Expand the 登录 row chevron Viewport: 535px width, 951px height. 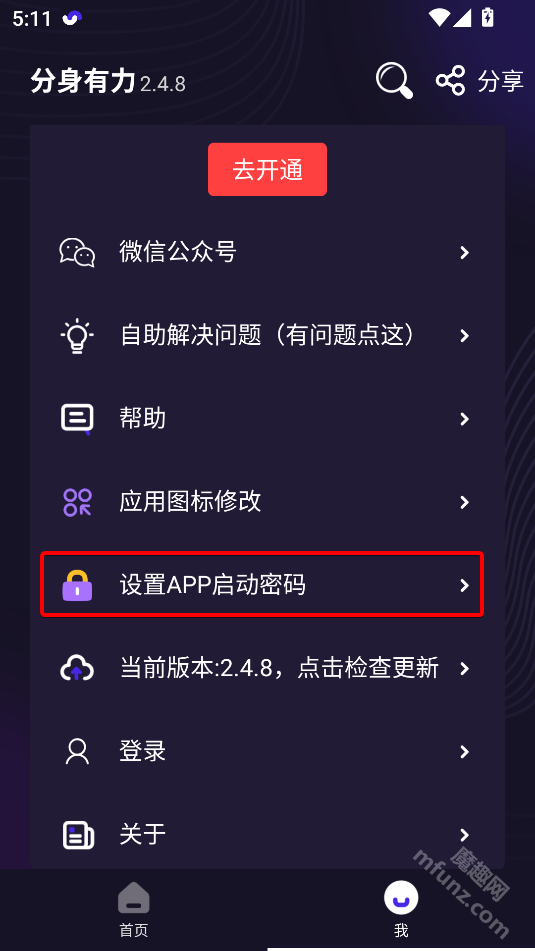coord(464,752)
